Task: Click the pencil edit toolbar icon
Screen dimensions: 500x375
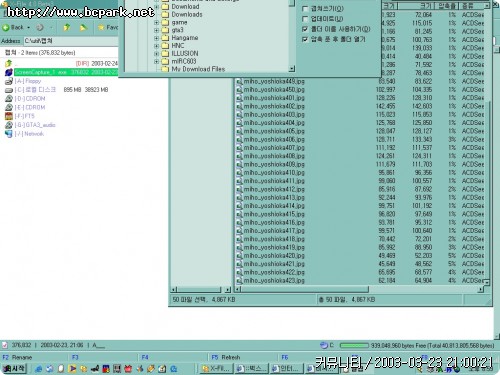Action: coord(83,27)
